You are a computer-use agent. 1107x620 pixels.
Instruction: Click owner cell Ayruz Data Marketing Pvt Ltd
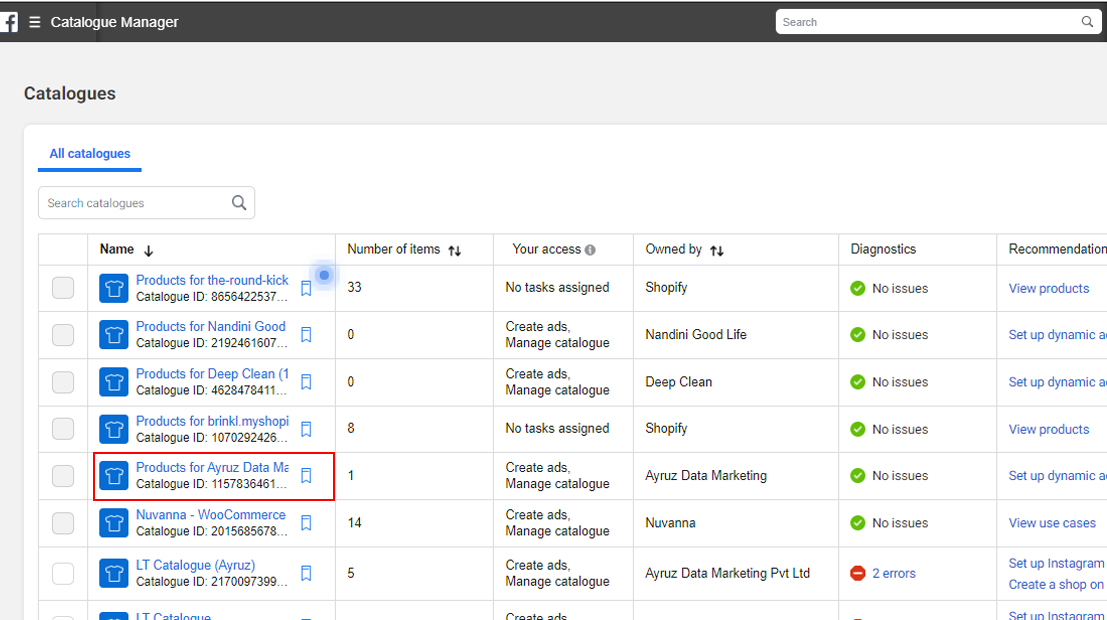pos(727,573)
